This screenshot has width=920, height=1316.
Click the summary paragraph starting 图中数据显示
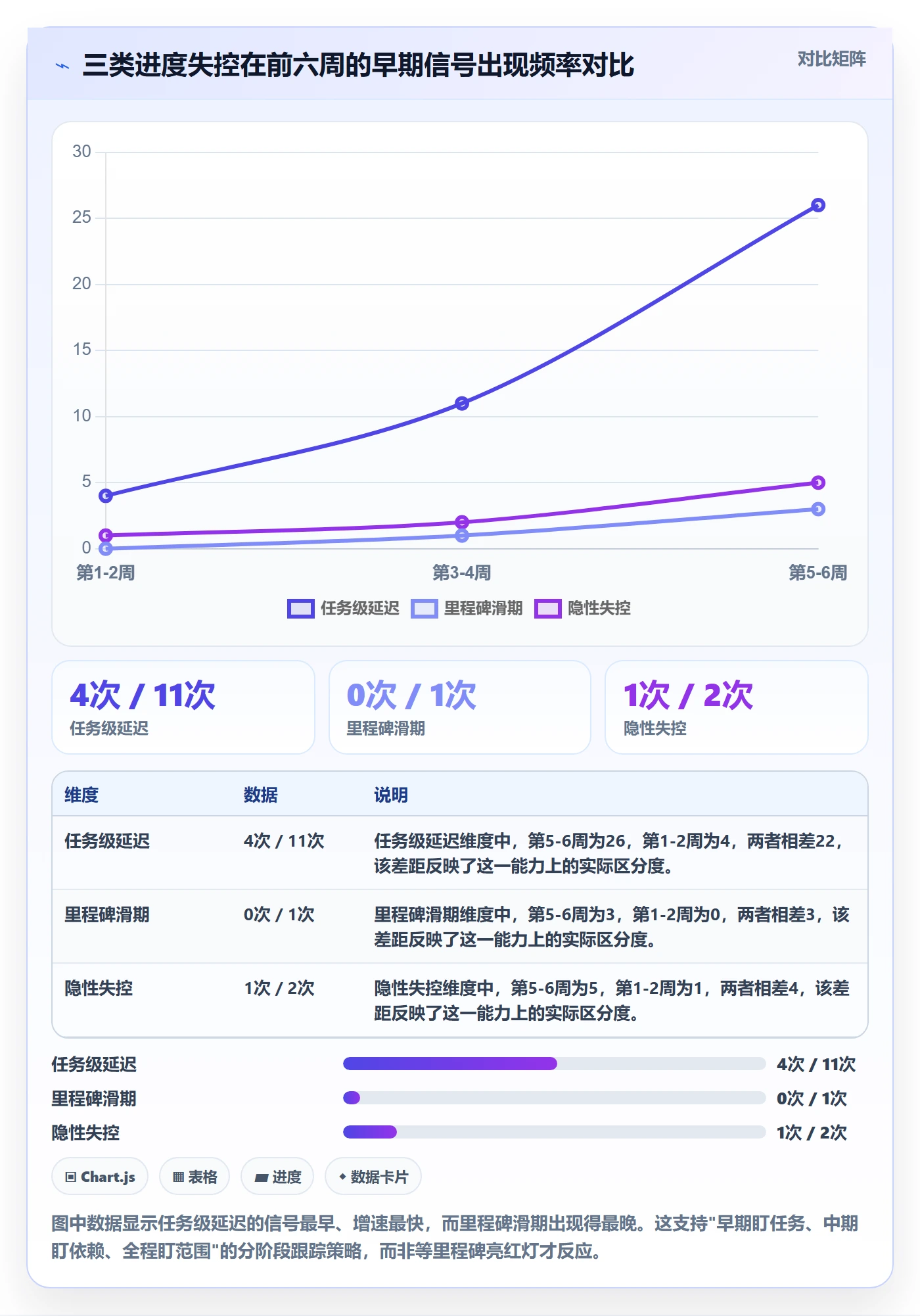click(x=455, y=1237)
